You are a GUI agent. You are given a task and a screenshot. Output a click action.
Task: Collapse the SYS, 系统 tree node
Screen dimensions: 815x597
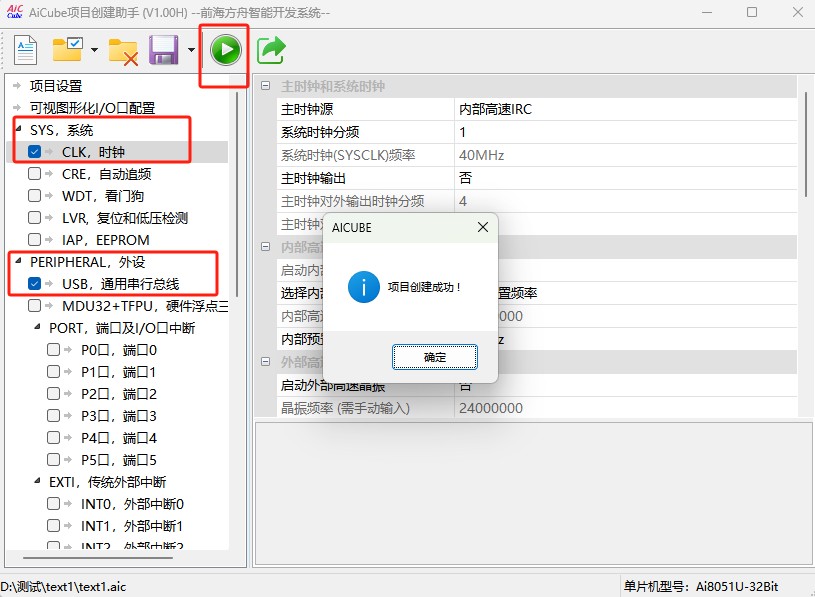[18, 129]
